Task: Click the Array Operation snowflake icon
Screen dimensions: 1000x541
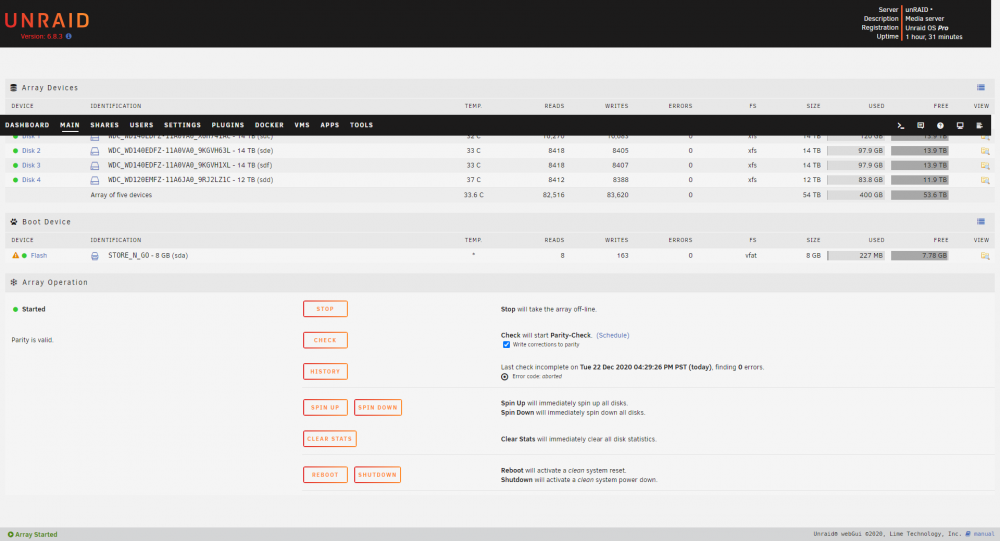Action: (x=13, y=282)
